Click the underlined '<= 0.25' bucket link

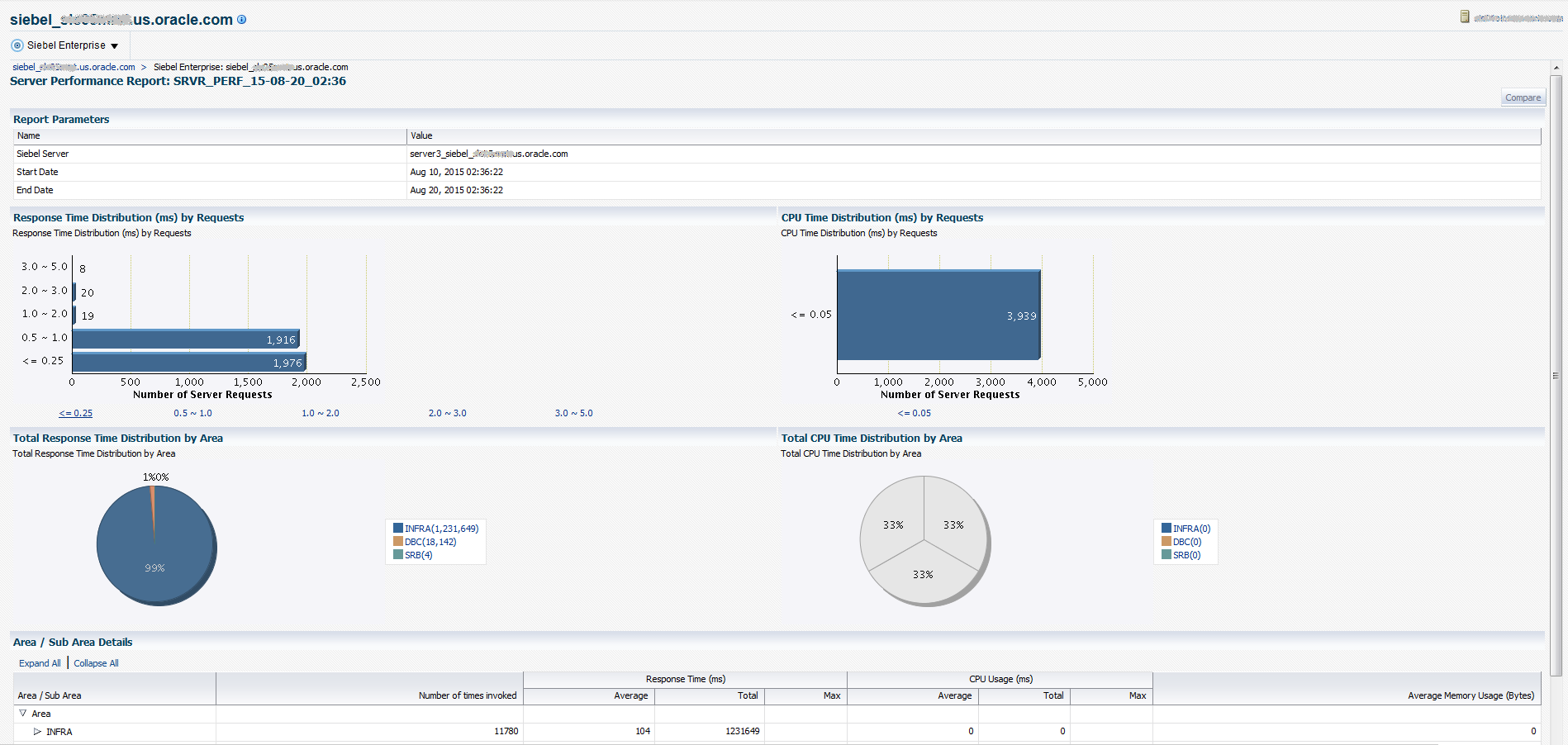(x=75, y=413)
